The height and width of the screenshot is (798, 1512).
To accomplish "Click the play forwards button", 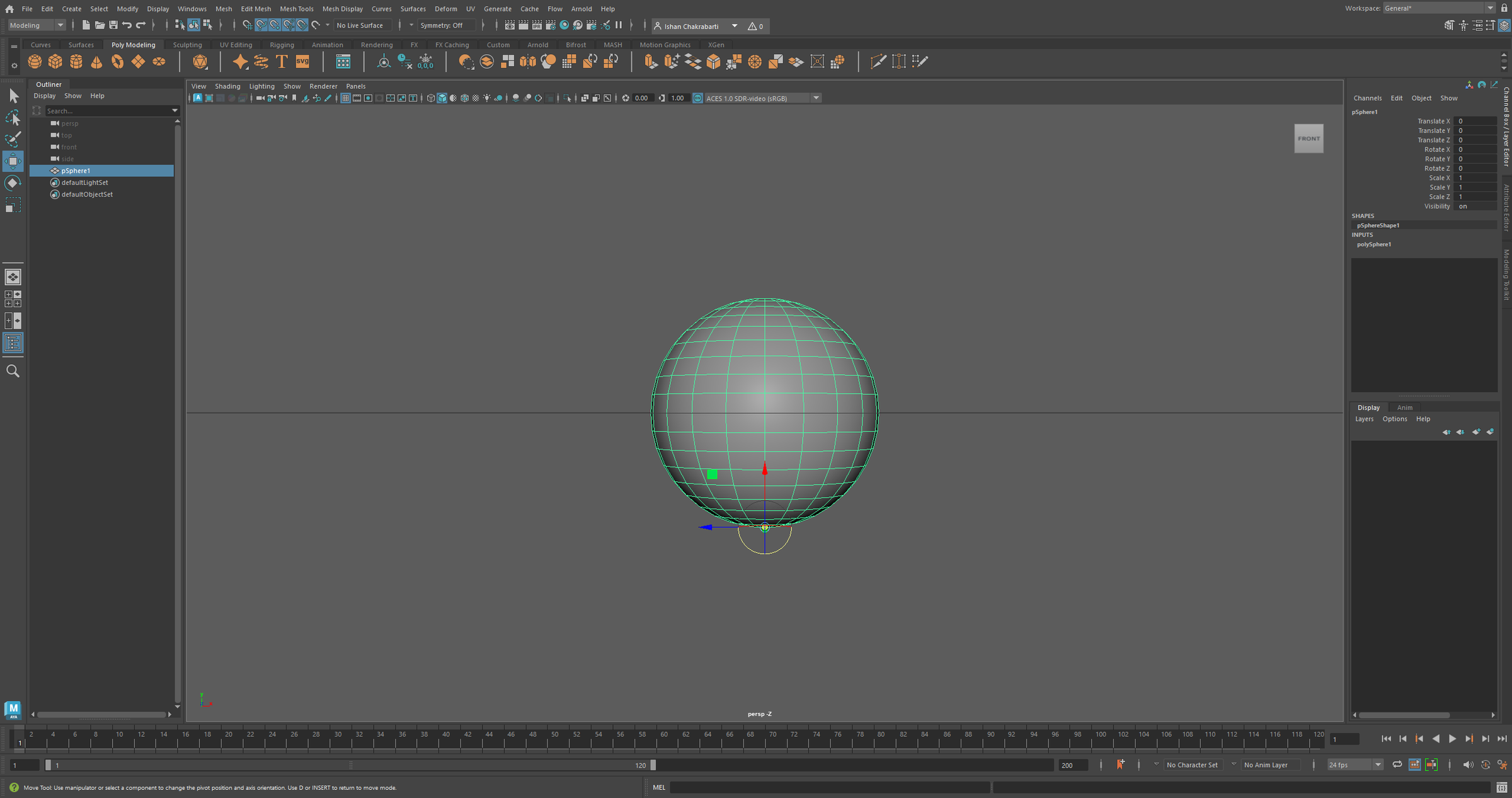I will [1452, 739].
